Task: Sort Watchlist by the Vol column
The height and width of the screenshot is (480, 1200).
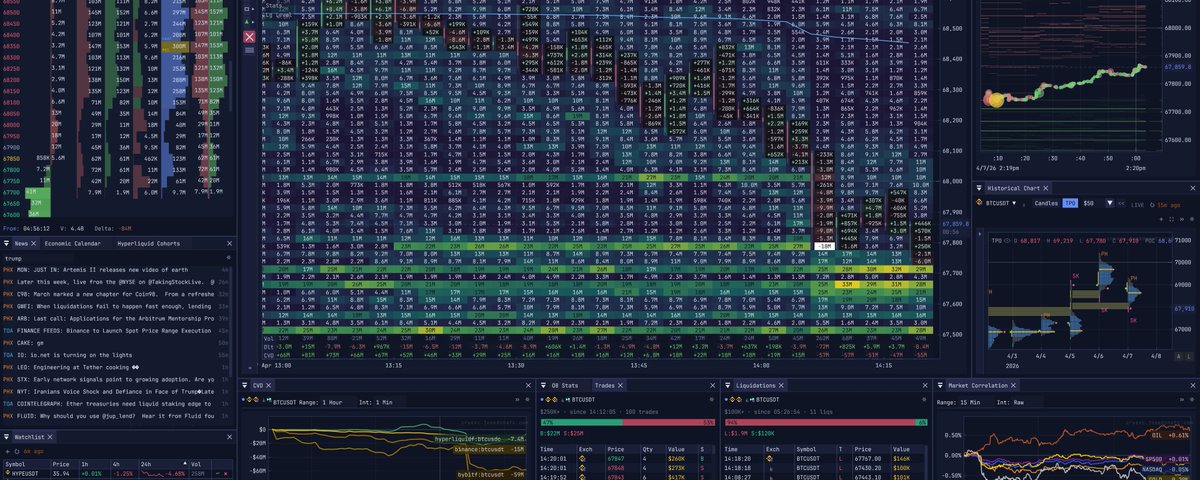Action: coord(200,464)
